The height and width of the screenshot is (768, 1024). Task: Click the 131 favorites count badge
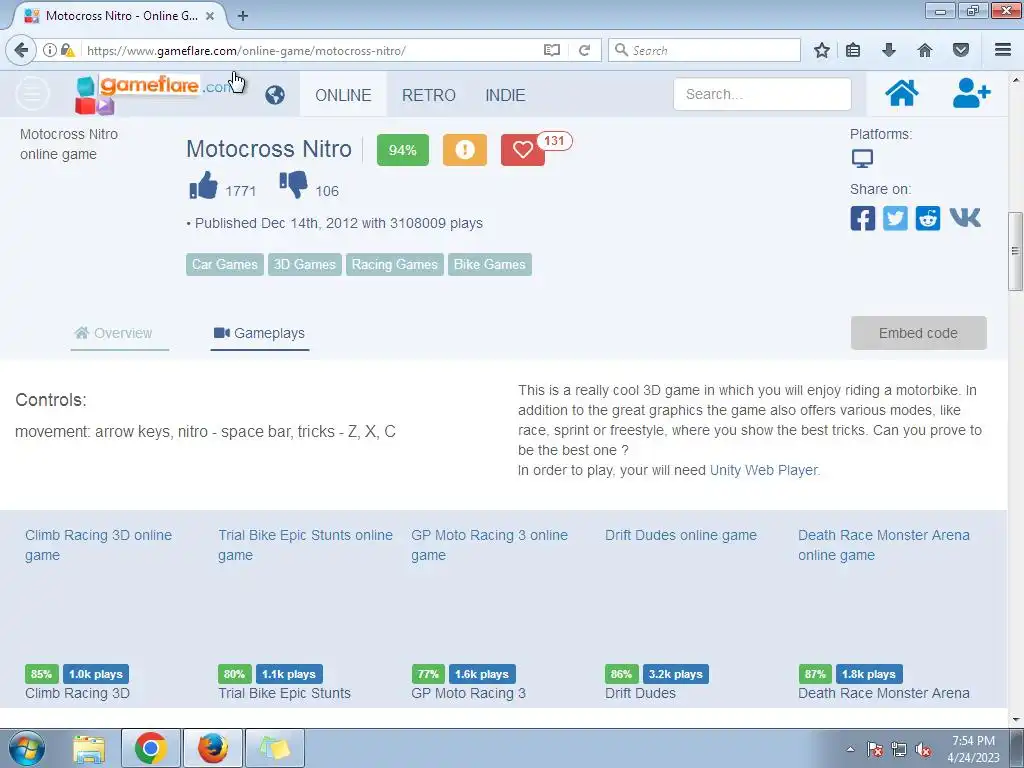coord(554,140)
